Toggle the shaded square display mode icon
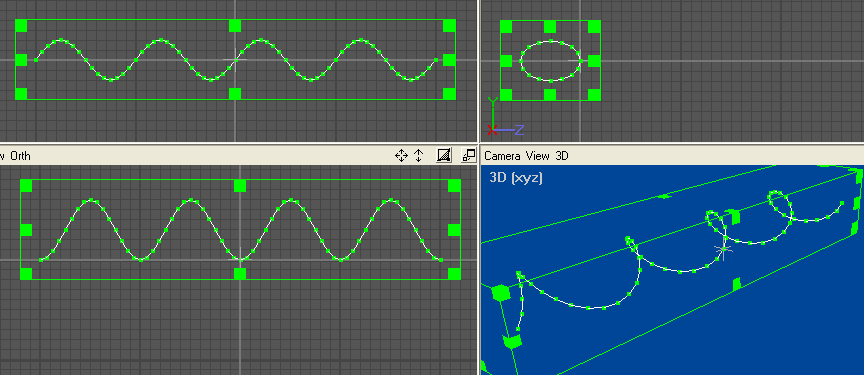 tap(444, 156)
